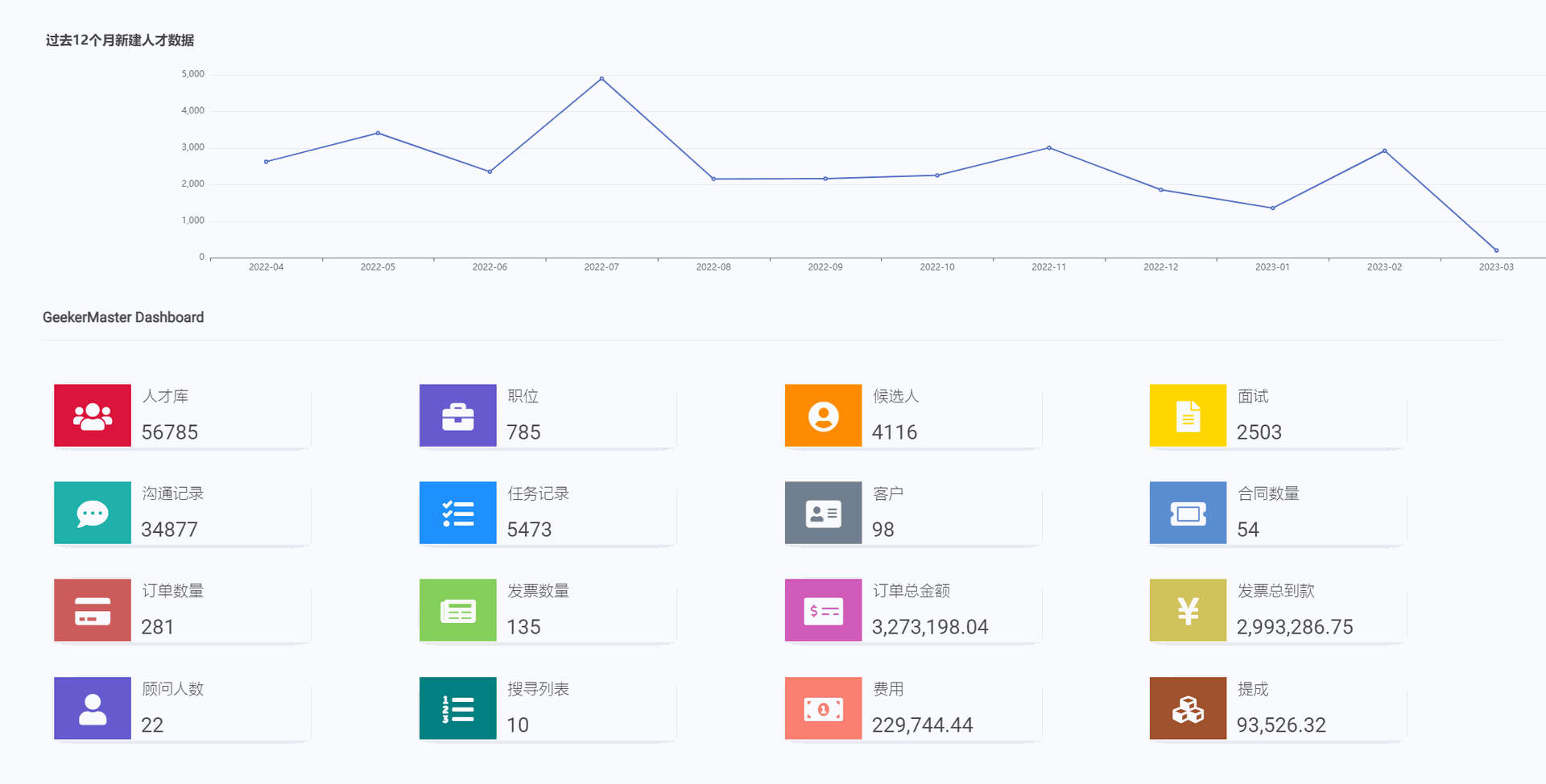The width and height of the screenshot is (1546, 784).
Task: Select the orange 候选人 candidate icon
Action: (x=823, y=416)
